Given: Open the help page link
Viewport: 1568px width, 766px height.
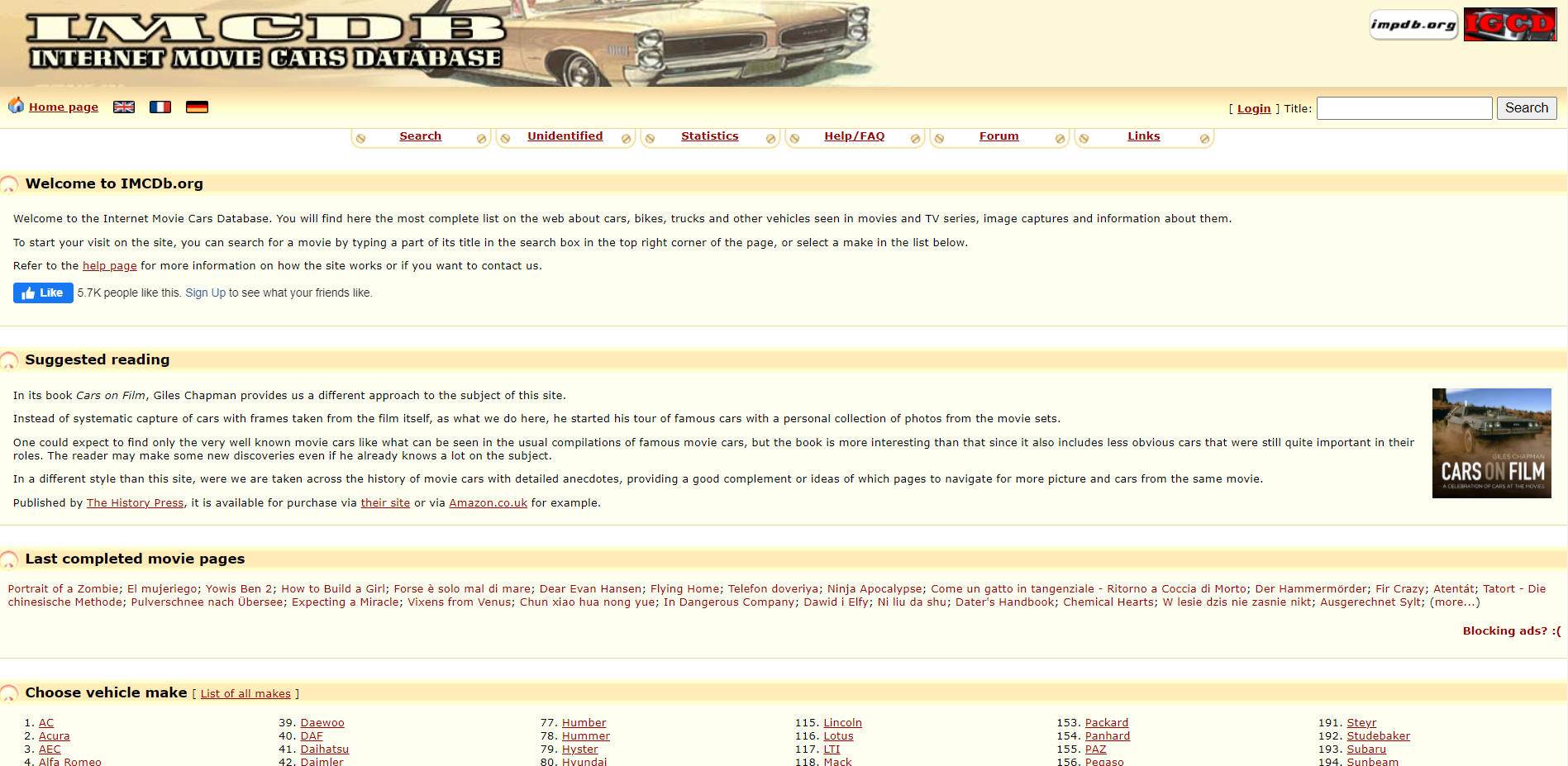Looking at the screenshot, I should pos(110,266).
